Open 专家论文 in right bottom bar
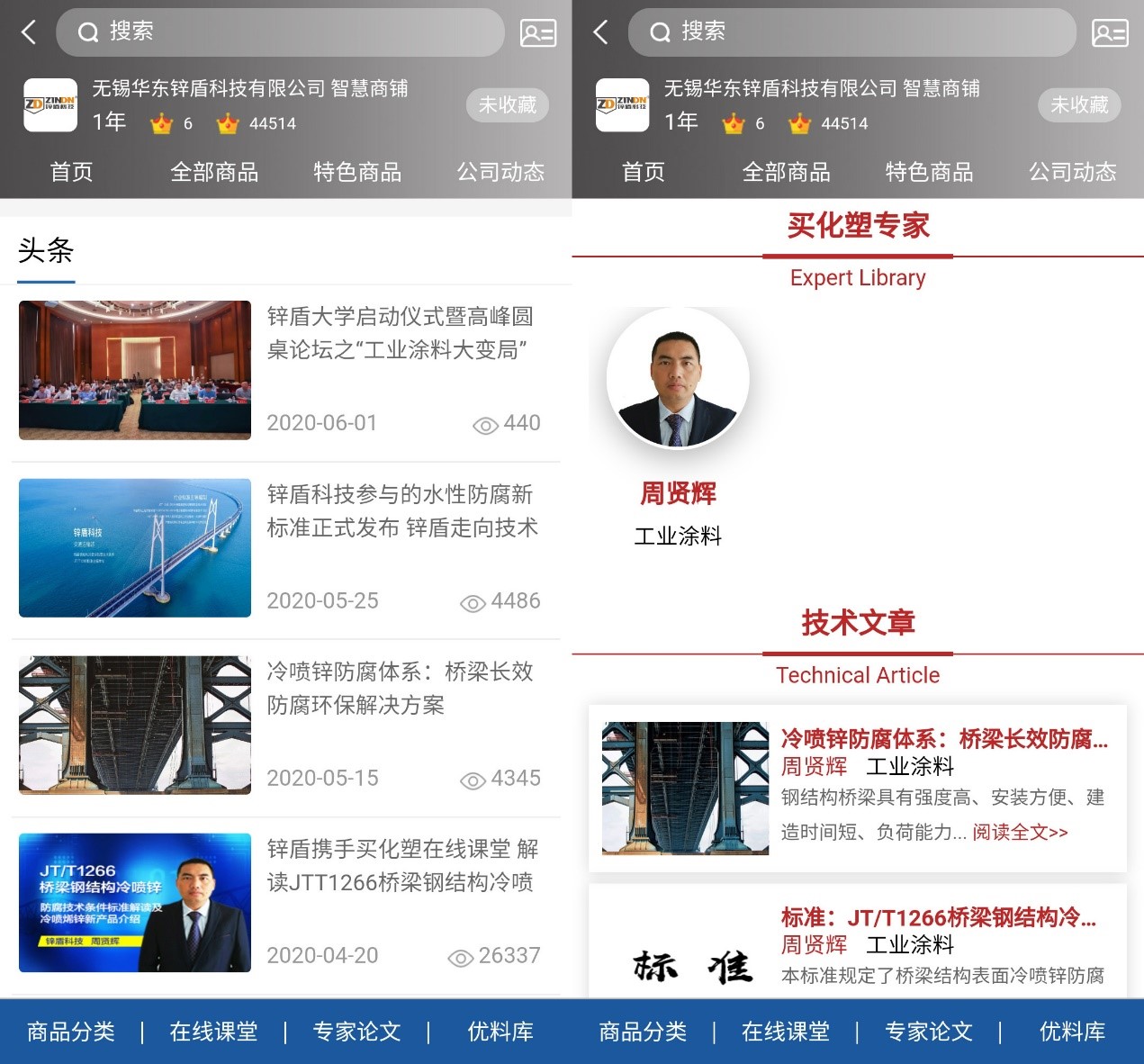Screen dimensions: 1144x1064 929,1032
